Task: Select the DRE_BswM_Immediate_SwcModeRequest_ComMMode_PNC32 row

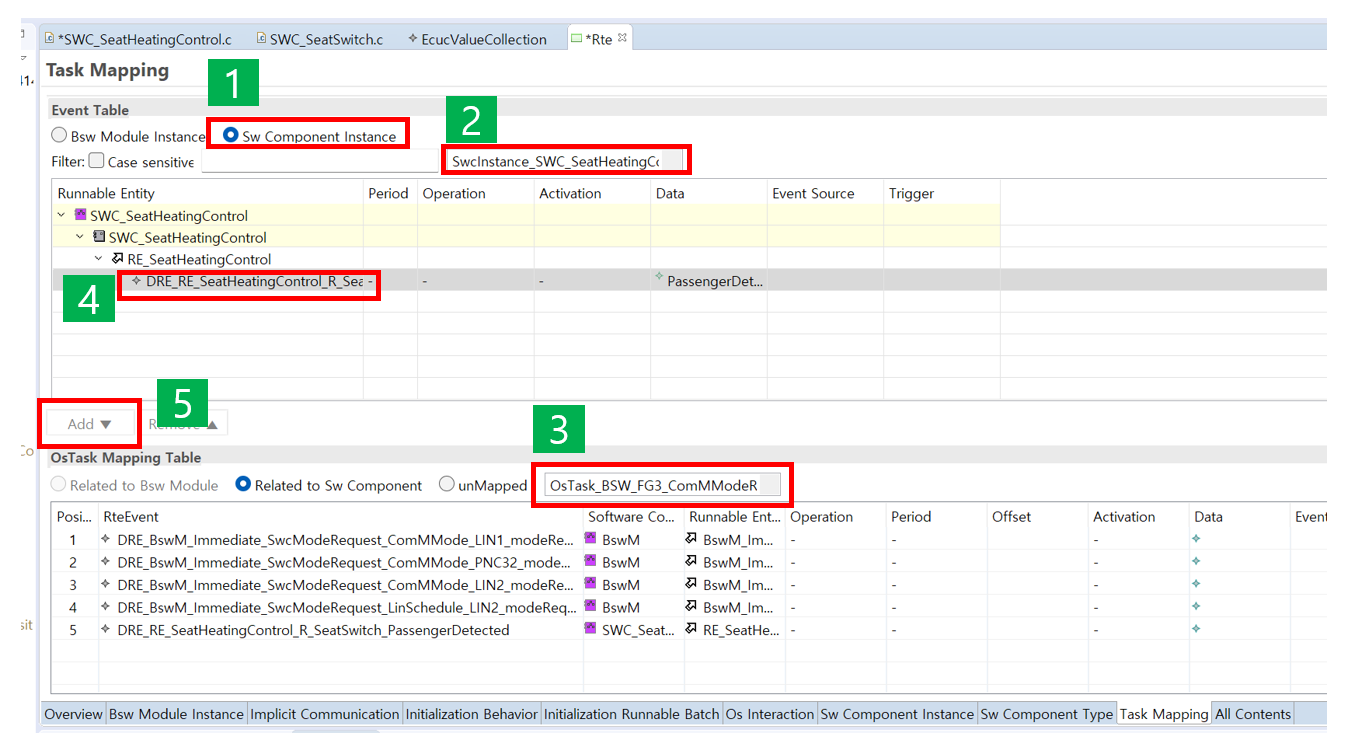Action: click(689, 562)
